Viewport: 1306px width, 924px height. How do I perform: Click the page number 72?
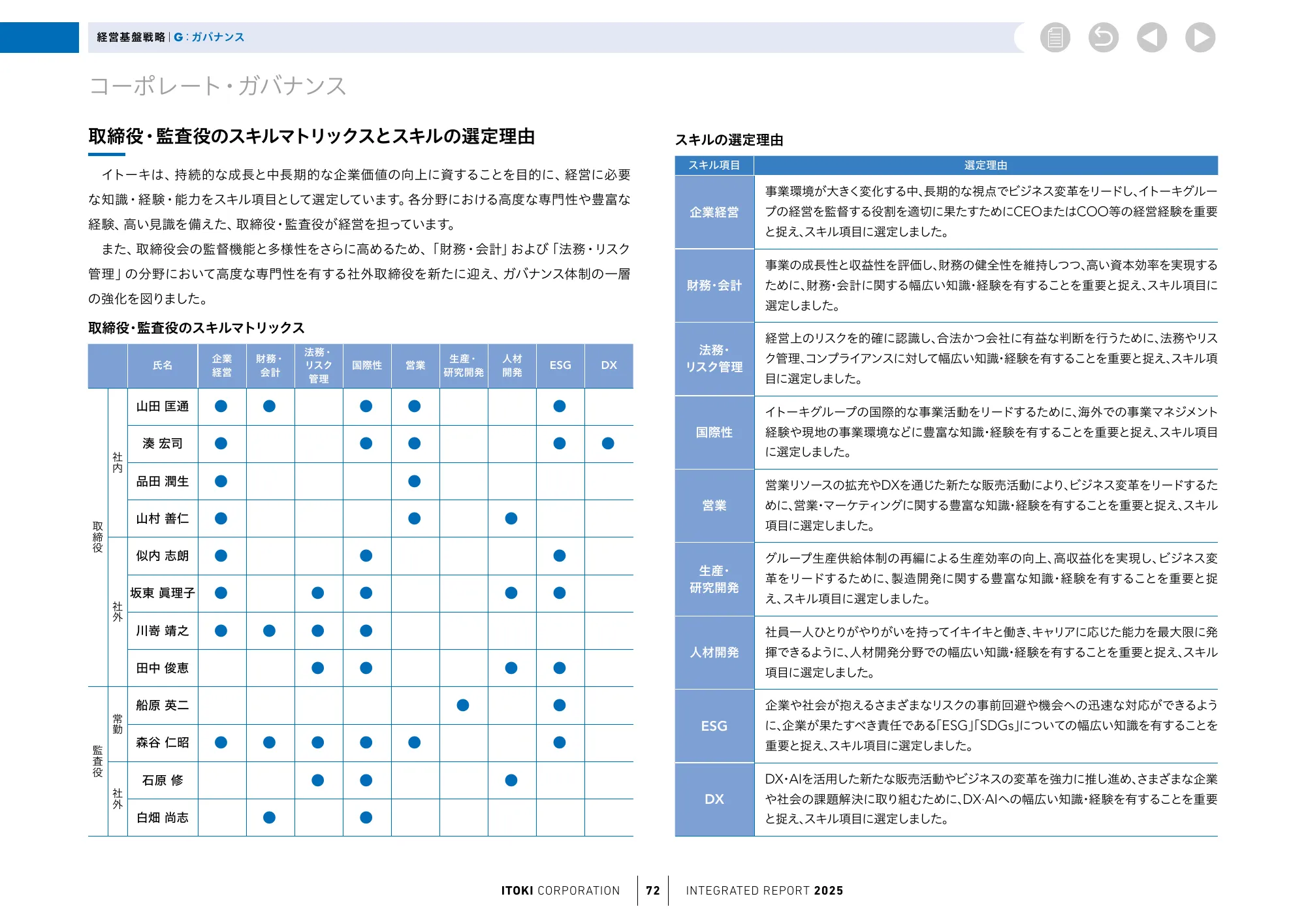pyautogui.click(x=652, y=890)
